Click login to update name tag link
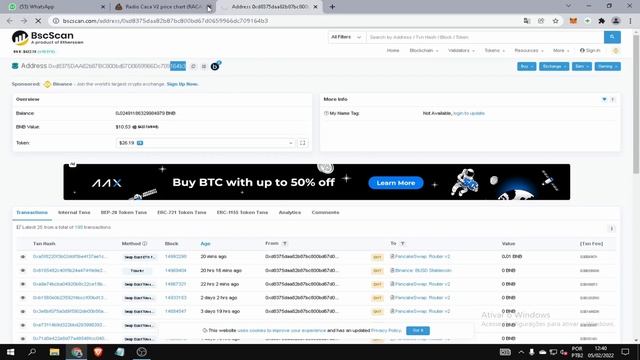Viewport: 640px width, 360px height. [469, 113]
